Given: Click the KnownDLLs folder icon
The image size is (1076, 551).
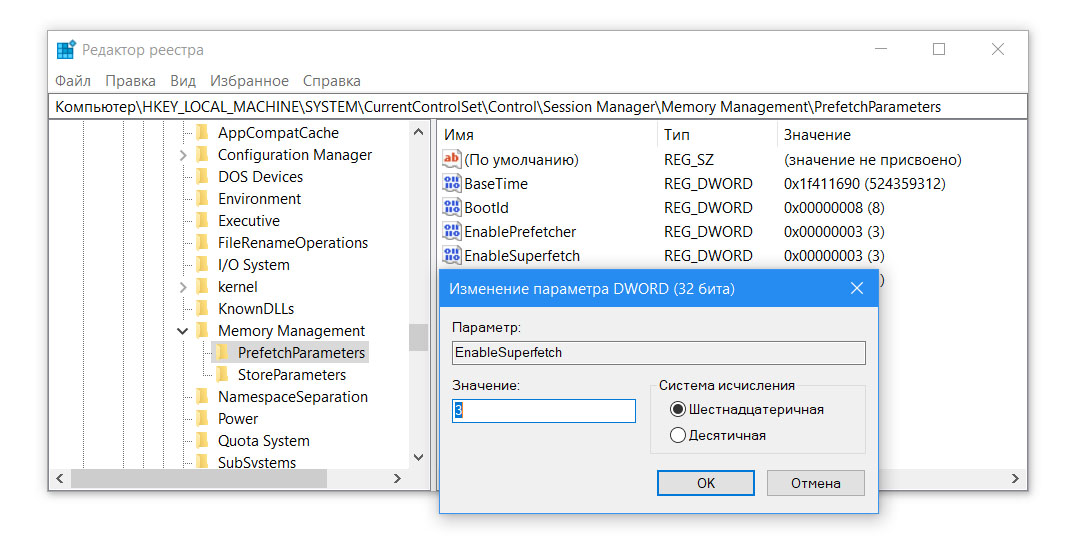Looking at the screenshot, I should coord(202,309).
